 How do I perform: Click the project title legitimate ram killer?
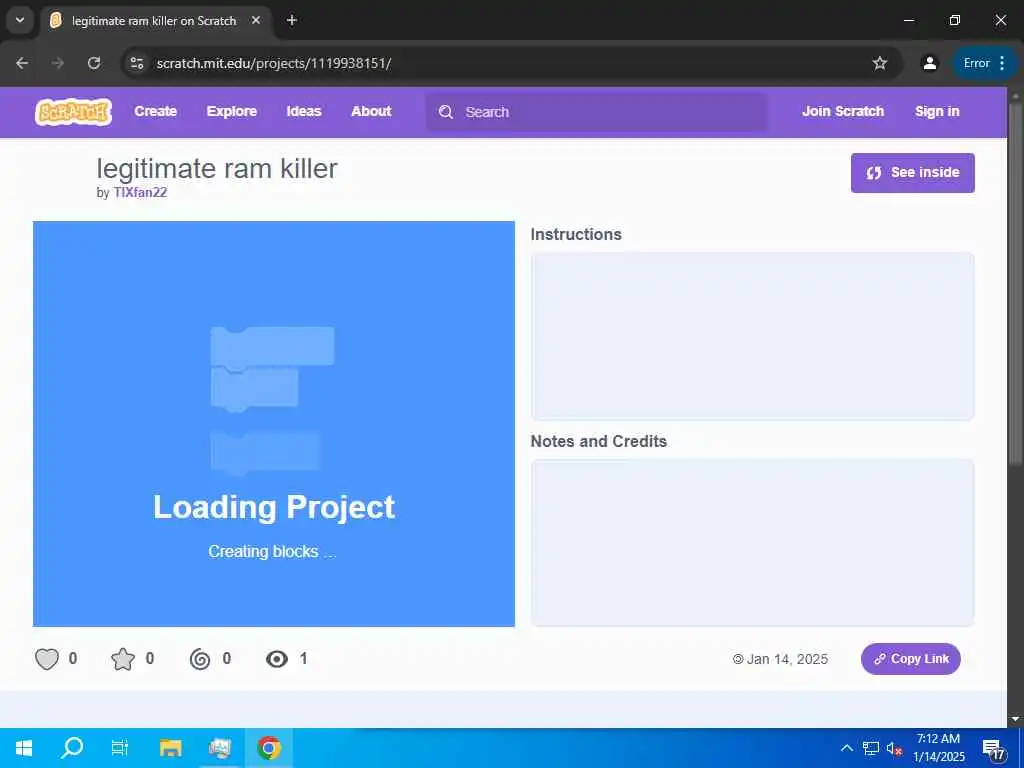coord(217,168)
